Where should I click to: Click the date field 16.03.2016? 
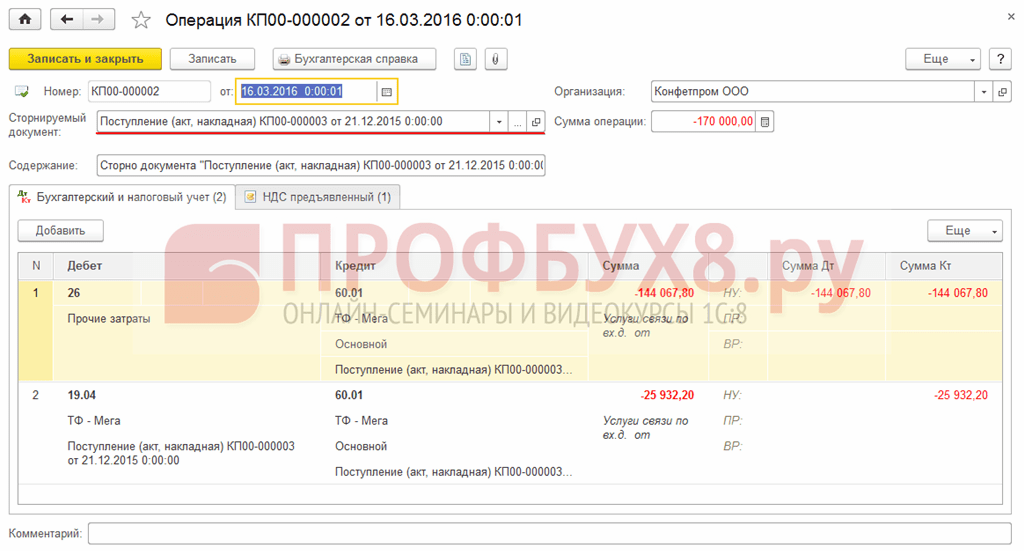click(307, 91)
